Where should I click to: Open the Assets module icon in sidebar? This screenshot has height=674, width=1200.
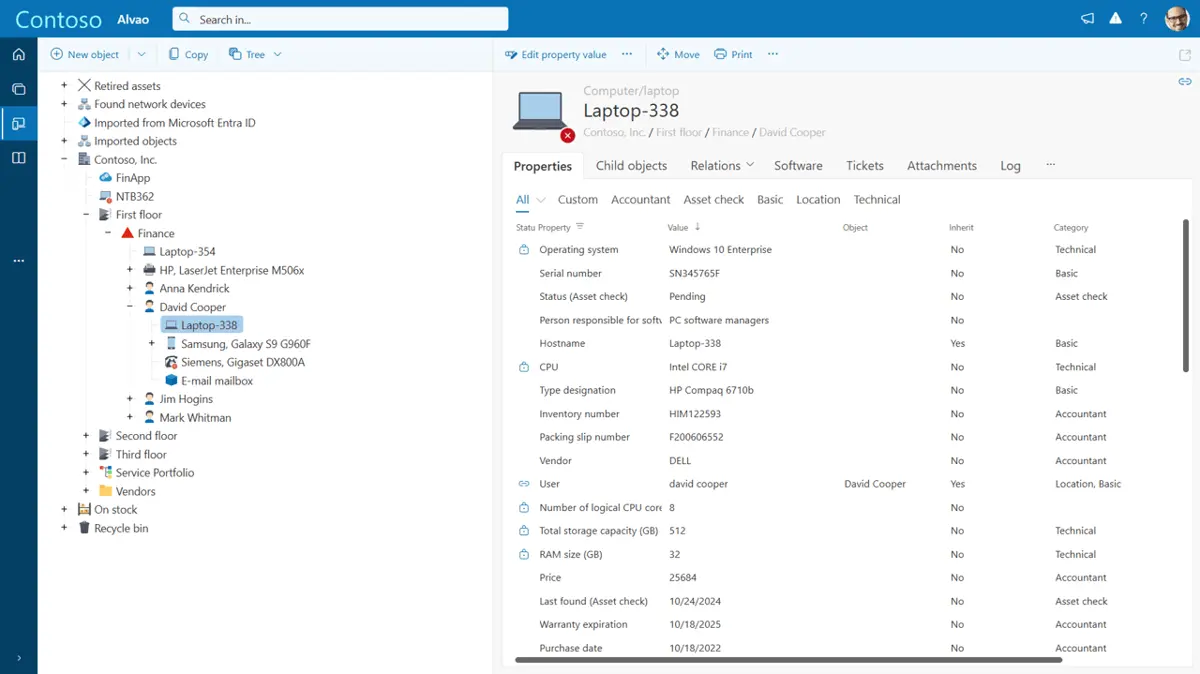tap(18, 123)
